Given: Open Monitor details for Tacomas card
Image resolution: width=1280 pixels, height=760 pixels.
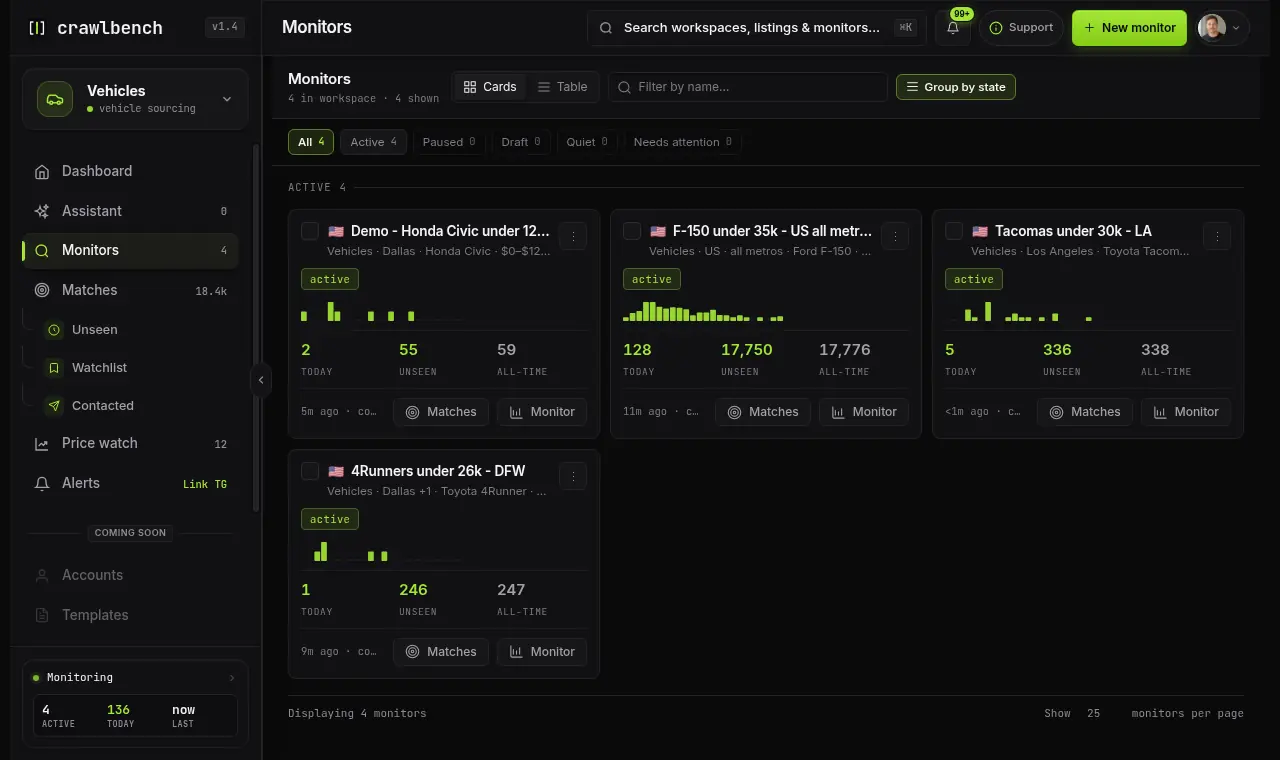Looking at the screenshot, I should (1186, 412).
